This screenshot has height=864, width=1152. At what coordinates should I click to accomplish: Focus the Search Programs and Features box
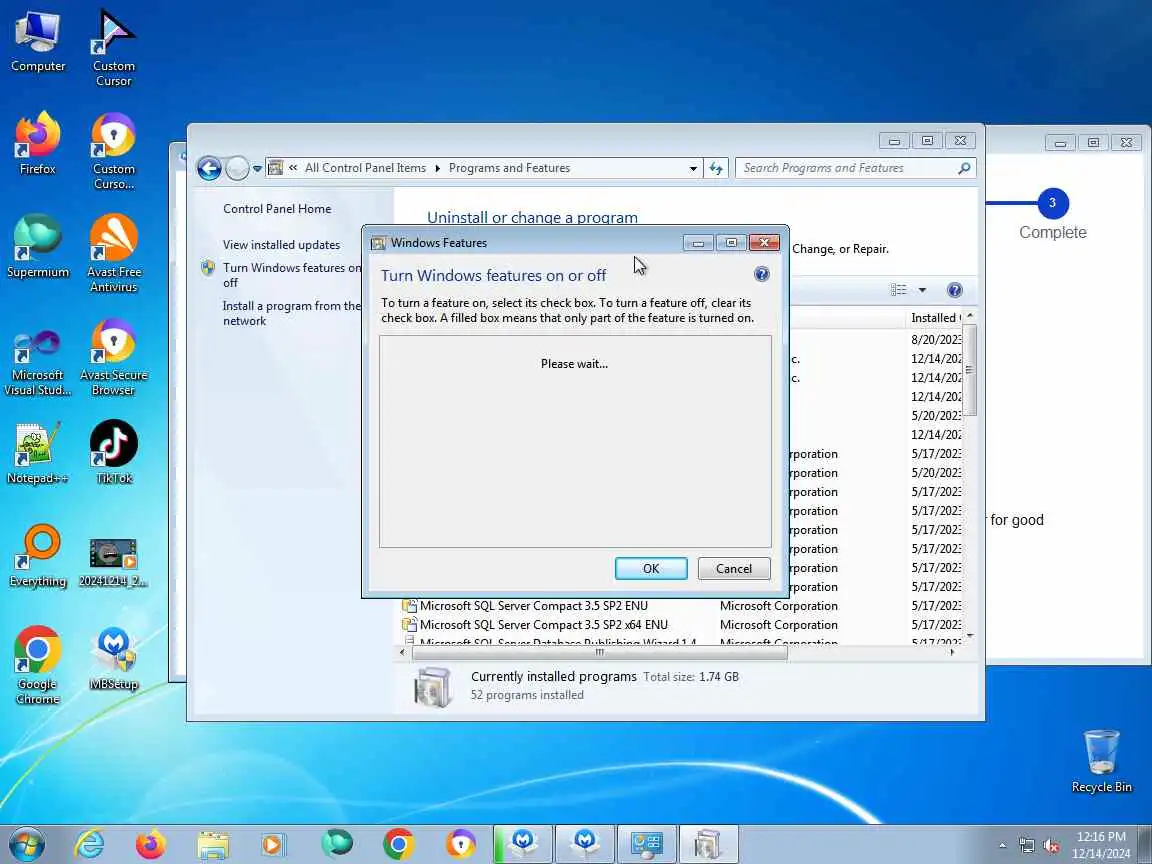point(856,168)
